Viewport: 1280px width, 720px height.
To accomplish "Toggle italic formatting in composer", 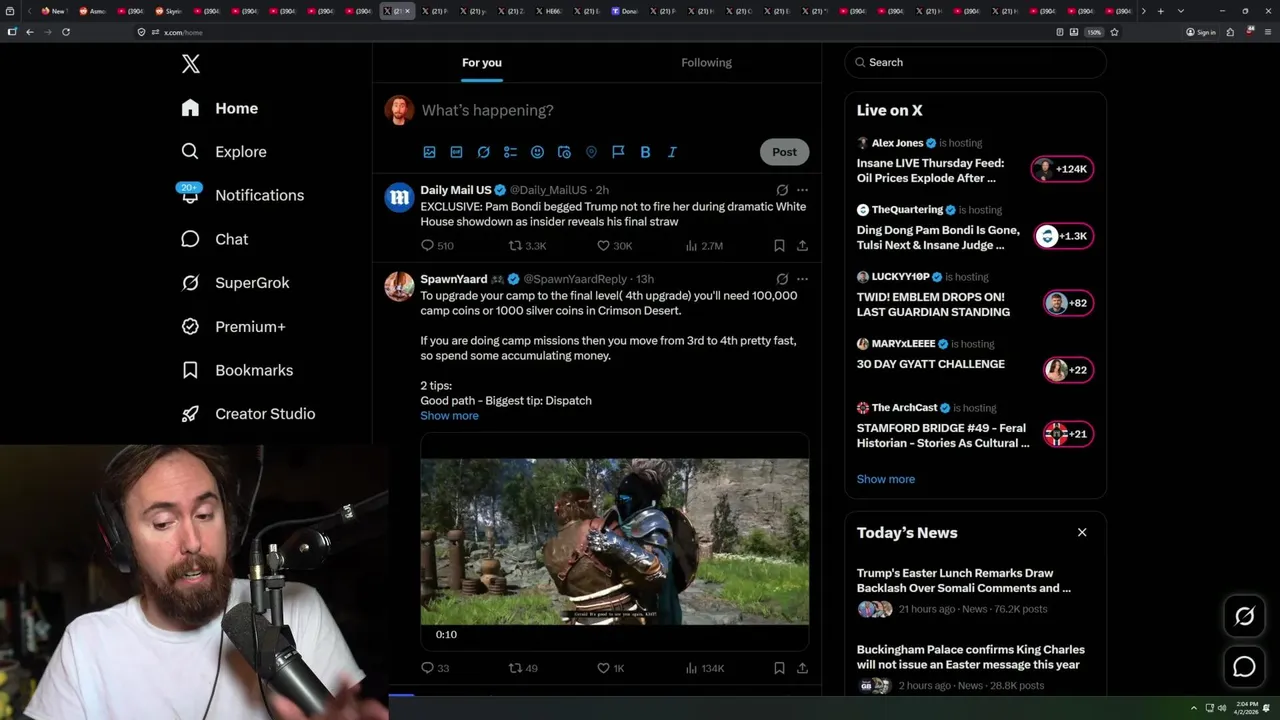I will pyautogui.click(x=672, y=152).
